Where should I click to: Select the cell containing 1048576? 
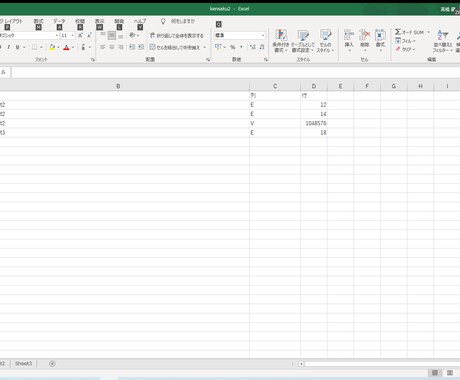(x=314, y=123)
